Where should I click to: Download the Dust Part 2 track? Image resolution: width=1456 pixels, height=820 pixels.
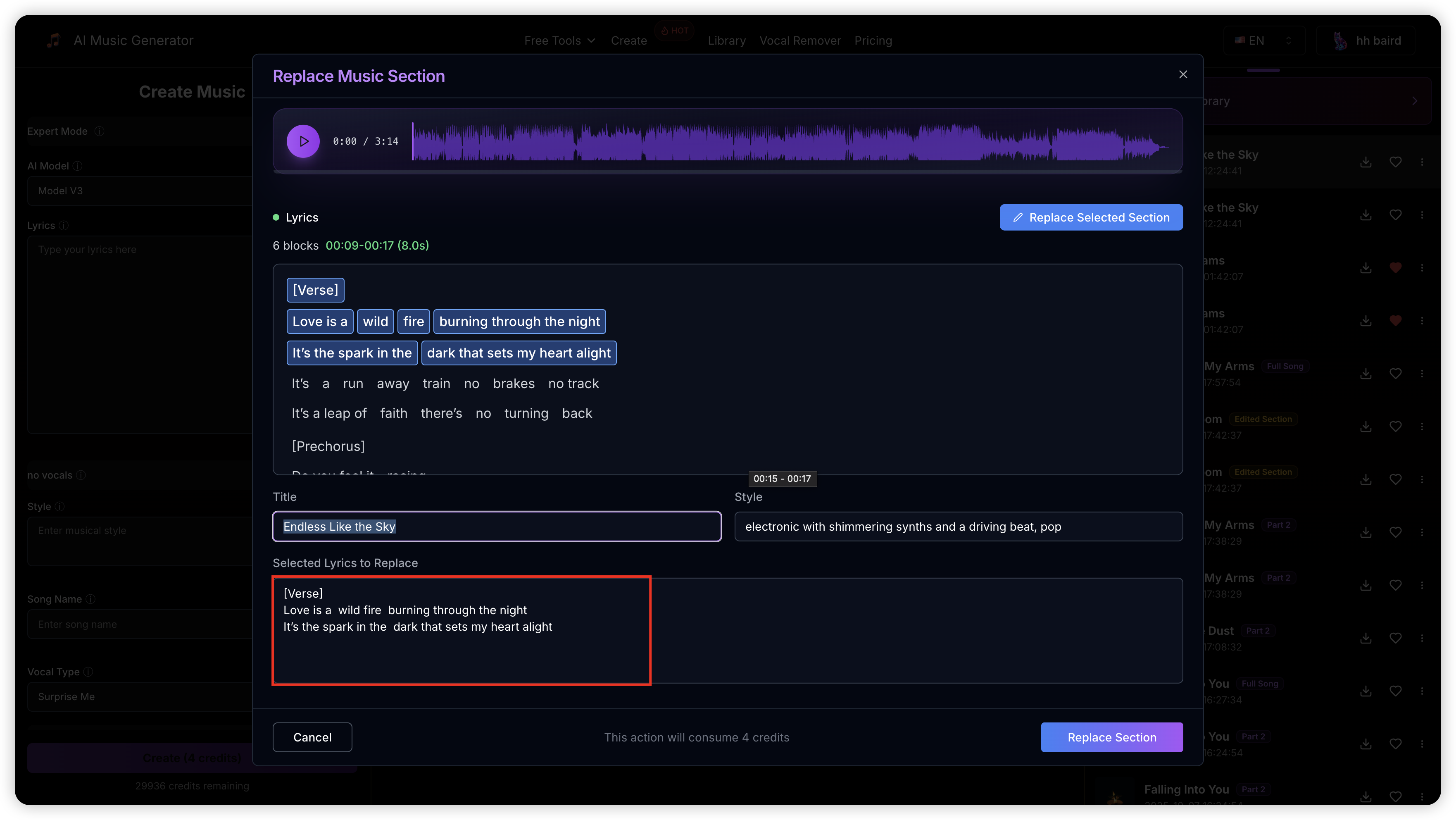[x=1366, y=638]
